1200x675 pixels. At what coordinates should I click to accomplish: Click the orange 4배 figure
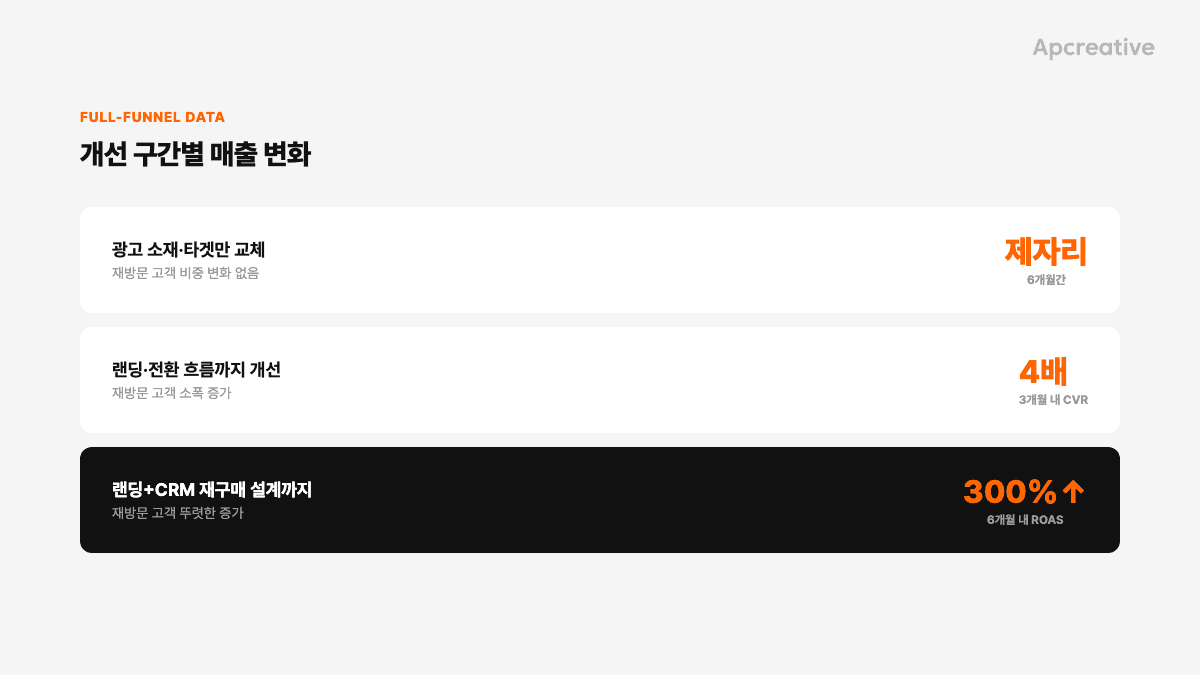(1044, 371)
